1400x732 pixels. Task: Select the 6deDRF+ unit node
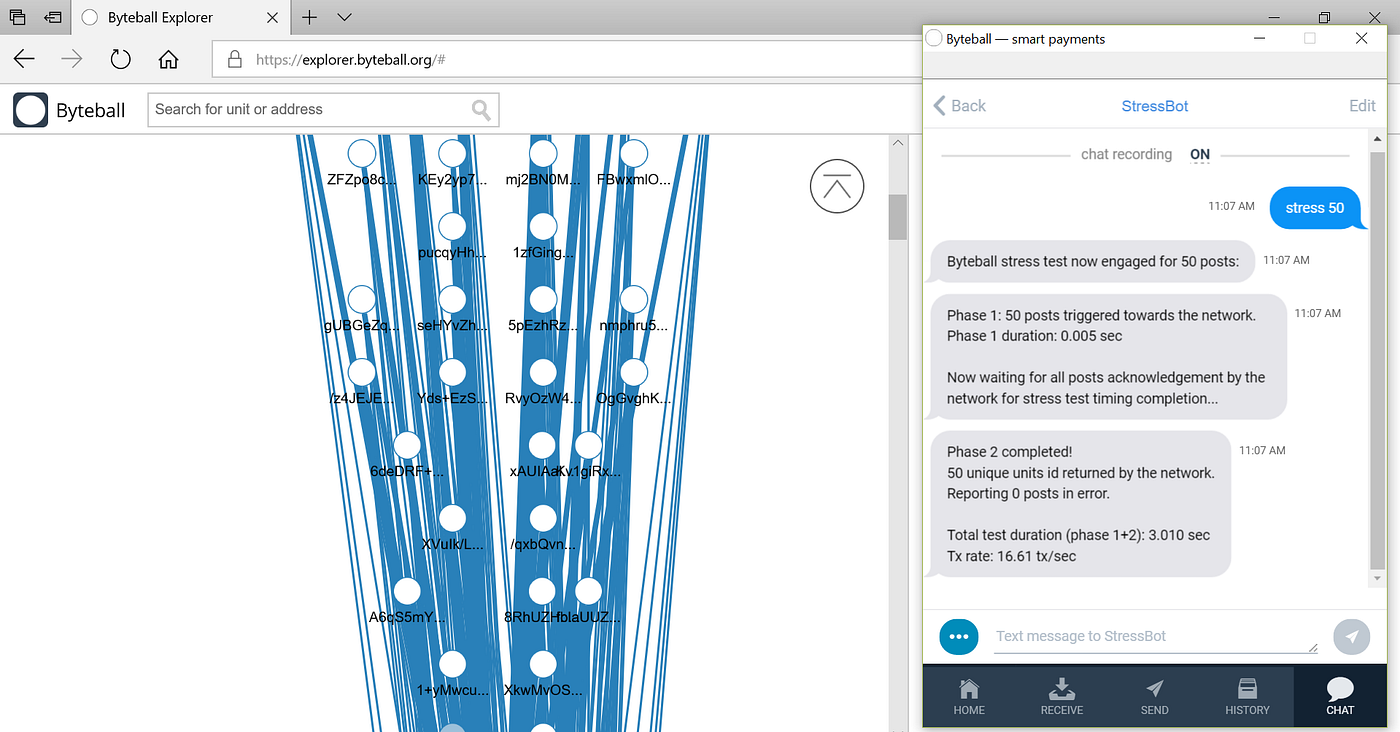point(407,445)
